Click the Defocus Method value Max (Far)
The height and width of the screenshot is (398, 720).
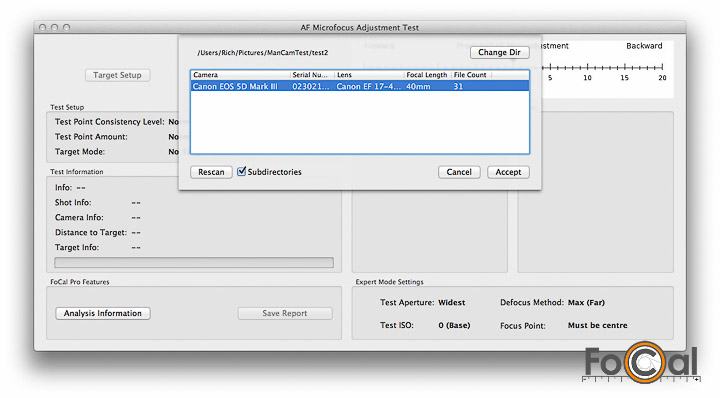(586, 303)
